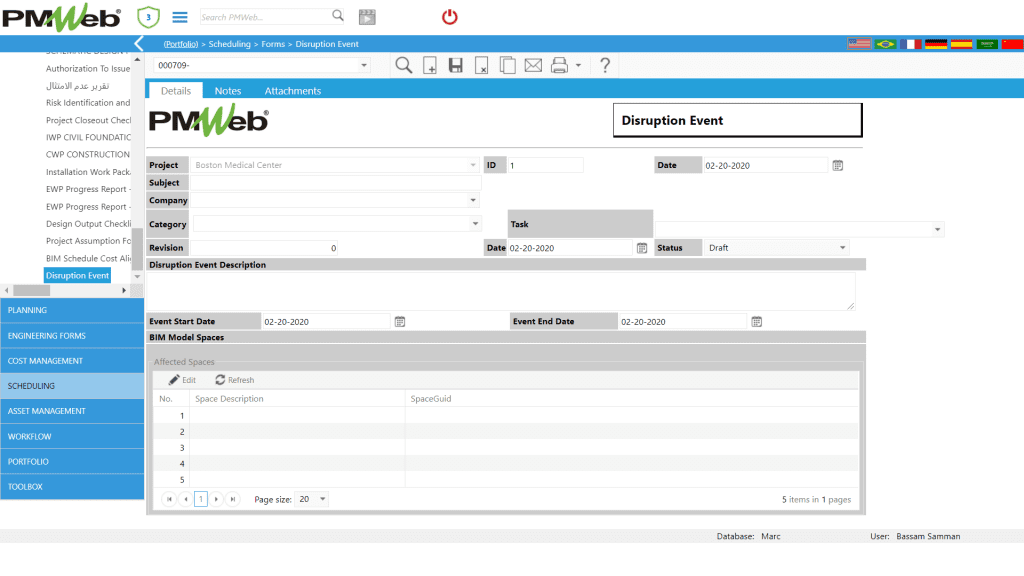
Task: Click the Portfolio breadcrumb link
Action: (x=181, y=44)
